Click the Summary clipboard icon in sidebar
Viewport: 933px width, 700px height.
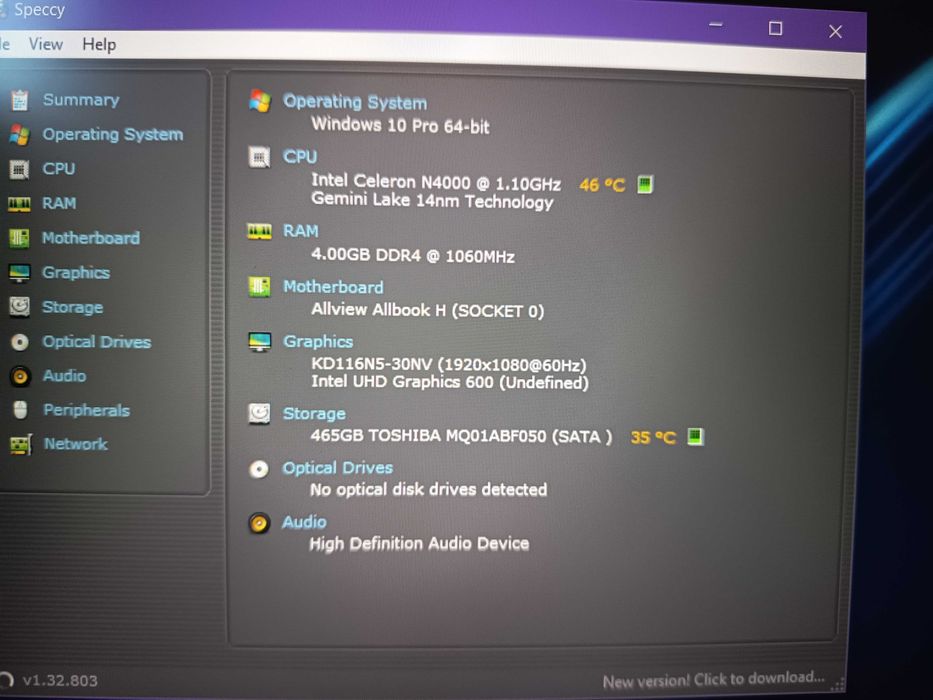[20, 100]
